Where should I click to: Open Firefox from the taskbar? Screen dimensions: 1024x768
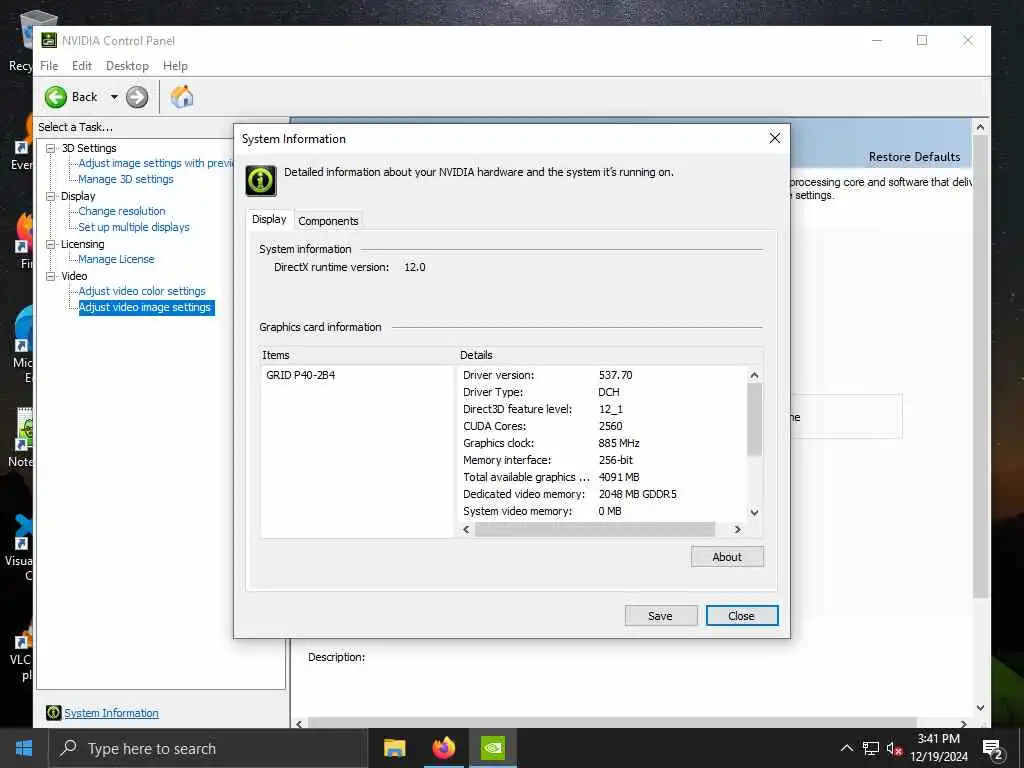pyautogui.click(x=443, y=748)
